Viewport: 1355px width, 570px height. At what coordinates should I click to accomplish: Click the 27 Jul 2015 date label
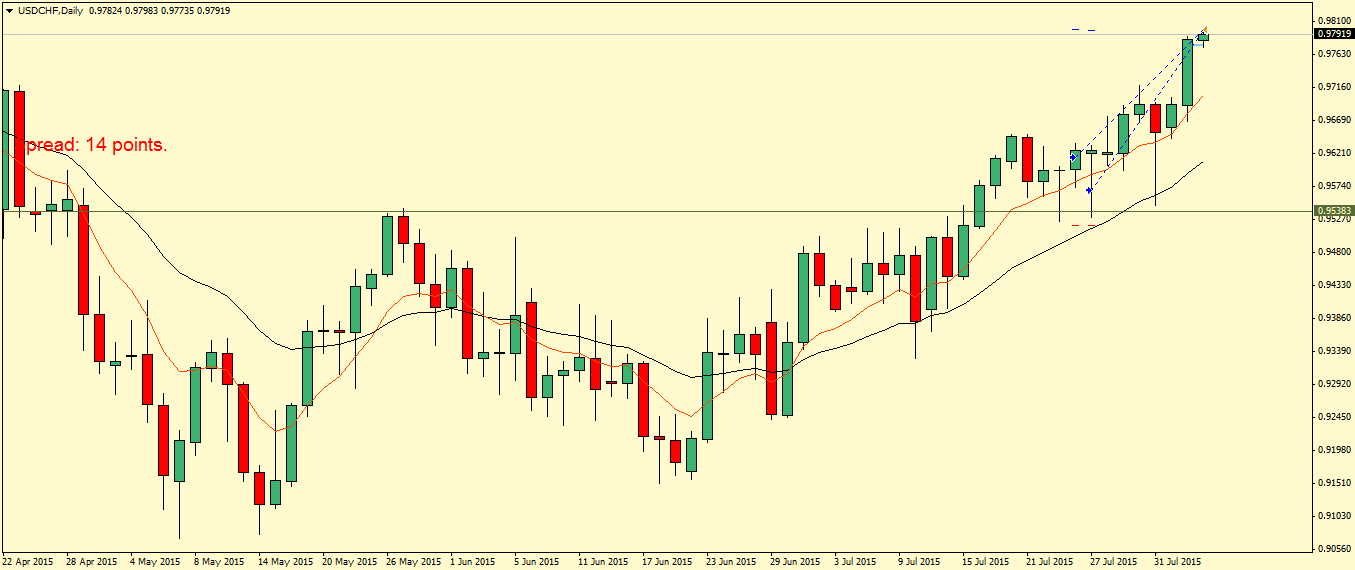pos(1114,562)
